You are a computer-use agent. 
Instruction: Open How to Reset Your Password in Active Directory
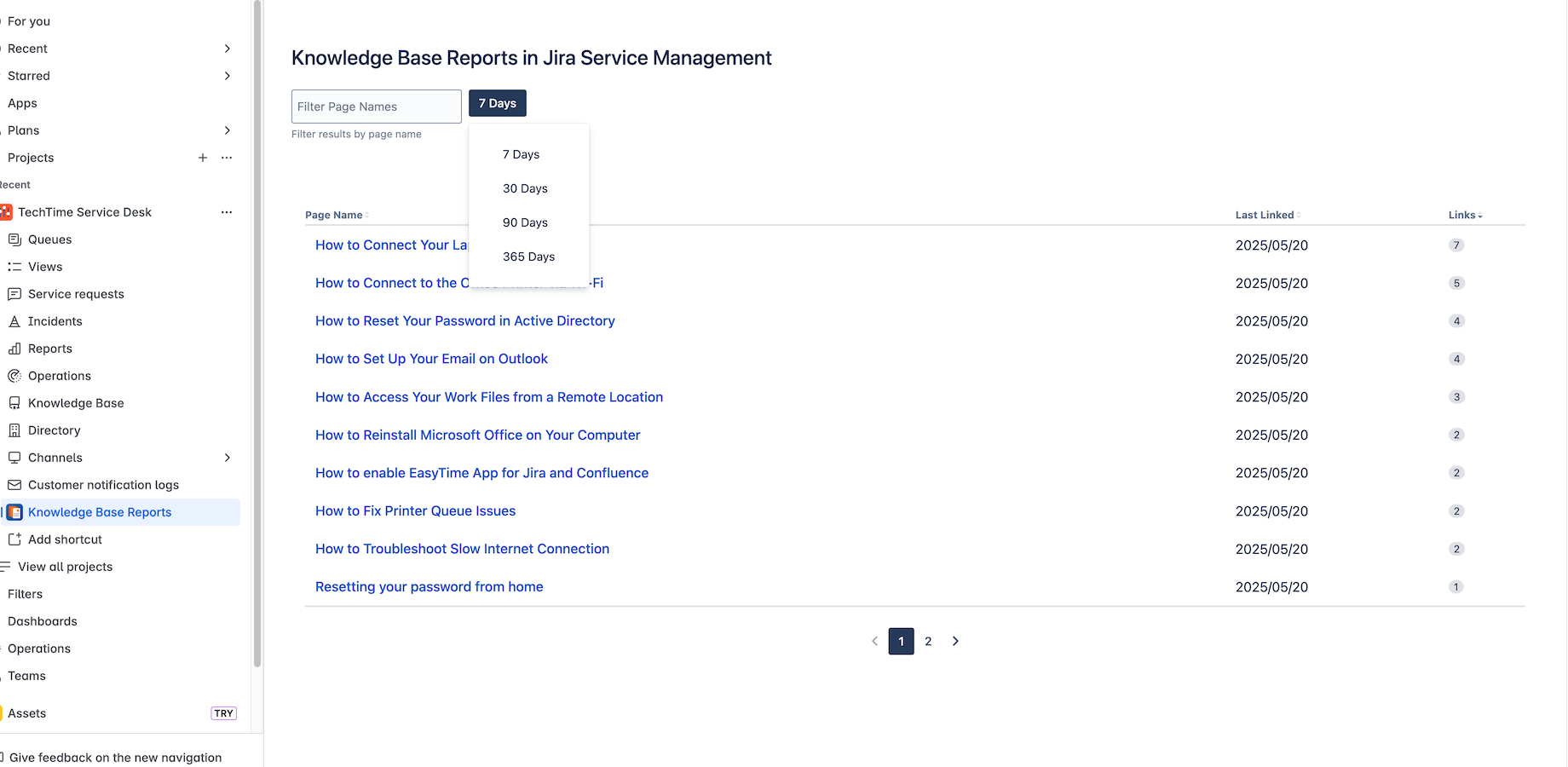tap(465, 321)
